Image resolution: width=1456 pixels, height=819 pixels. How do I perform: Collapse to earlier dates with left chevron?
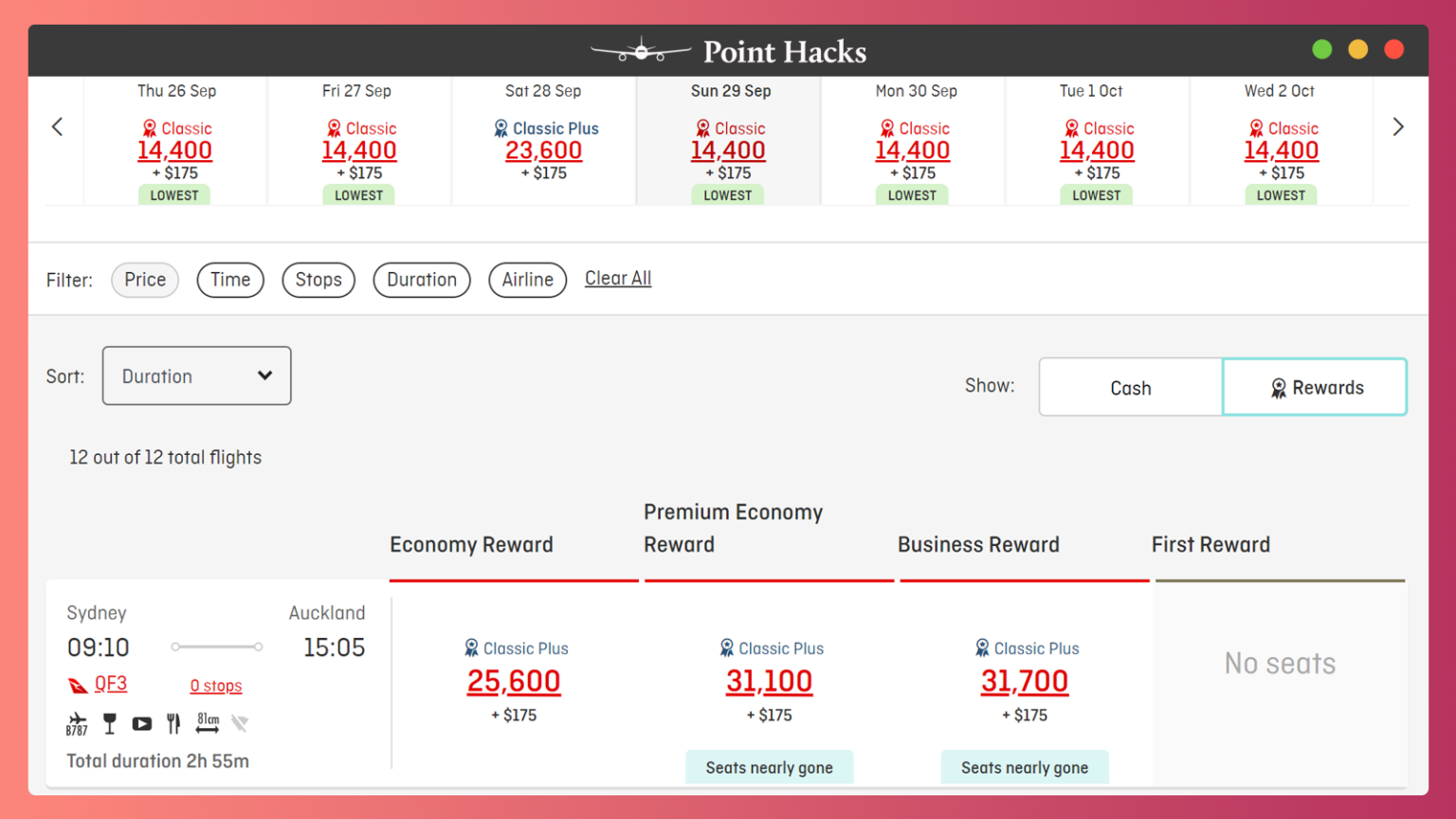[x=57, y=126]
